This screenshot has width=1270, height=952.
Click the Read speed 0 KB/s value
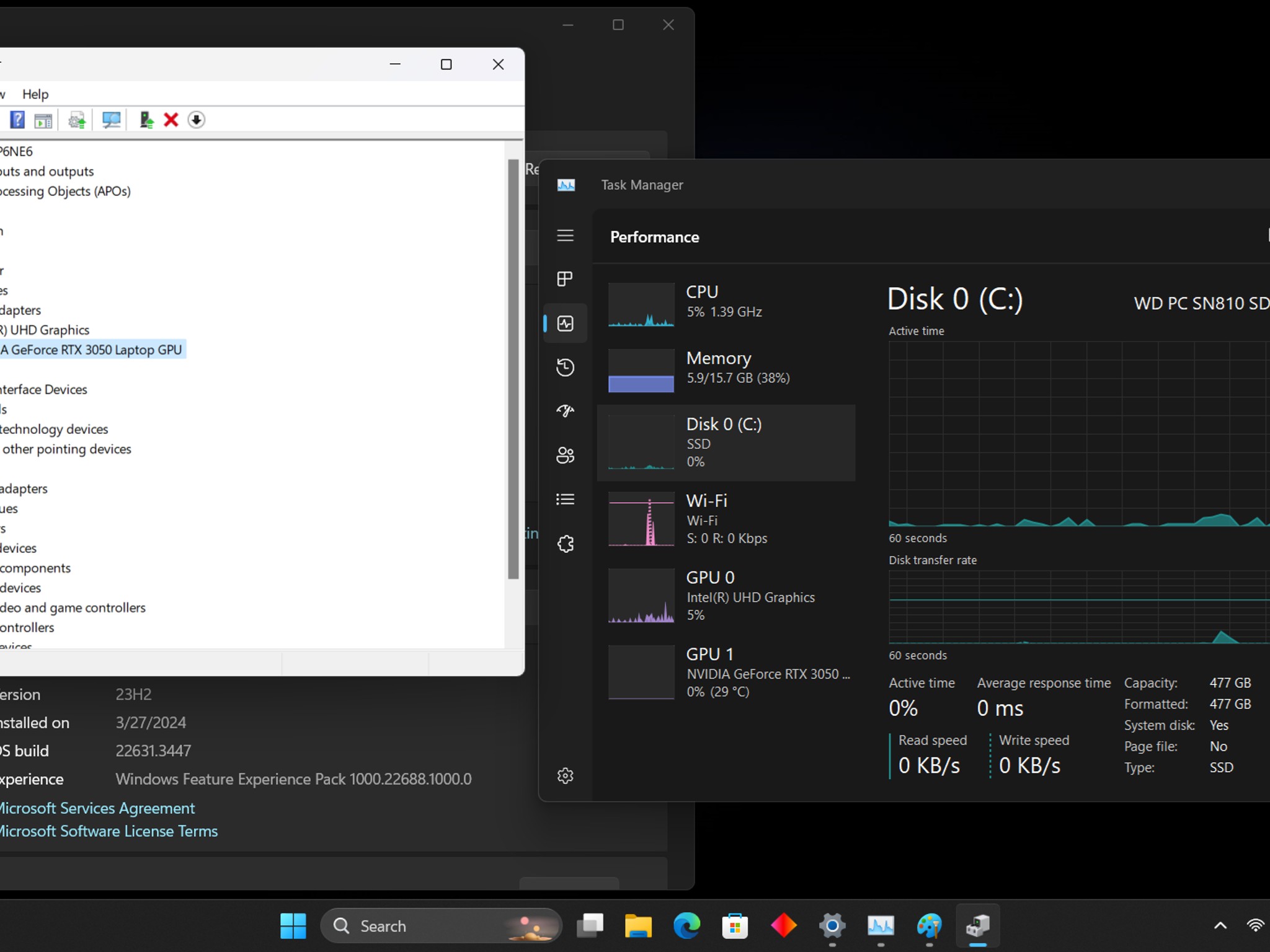[x=929, y=765]
